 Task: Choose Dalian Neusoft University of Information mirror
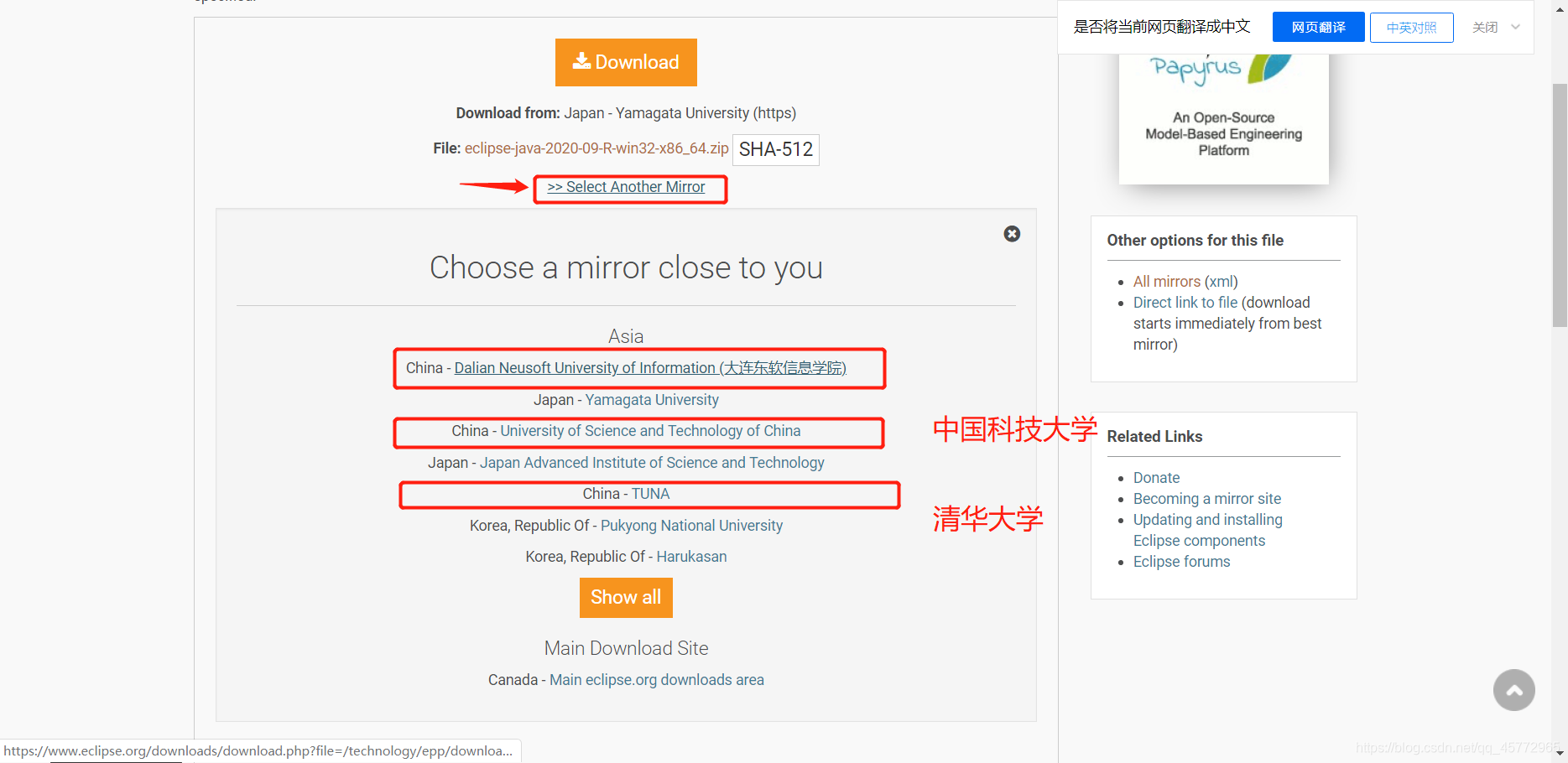click(x=650, y=368)
